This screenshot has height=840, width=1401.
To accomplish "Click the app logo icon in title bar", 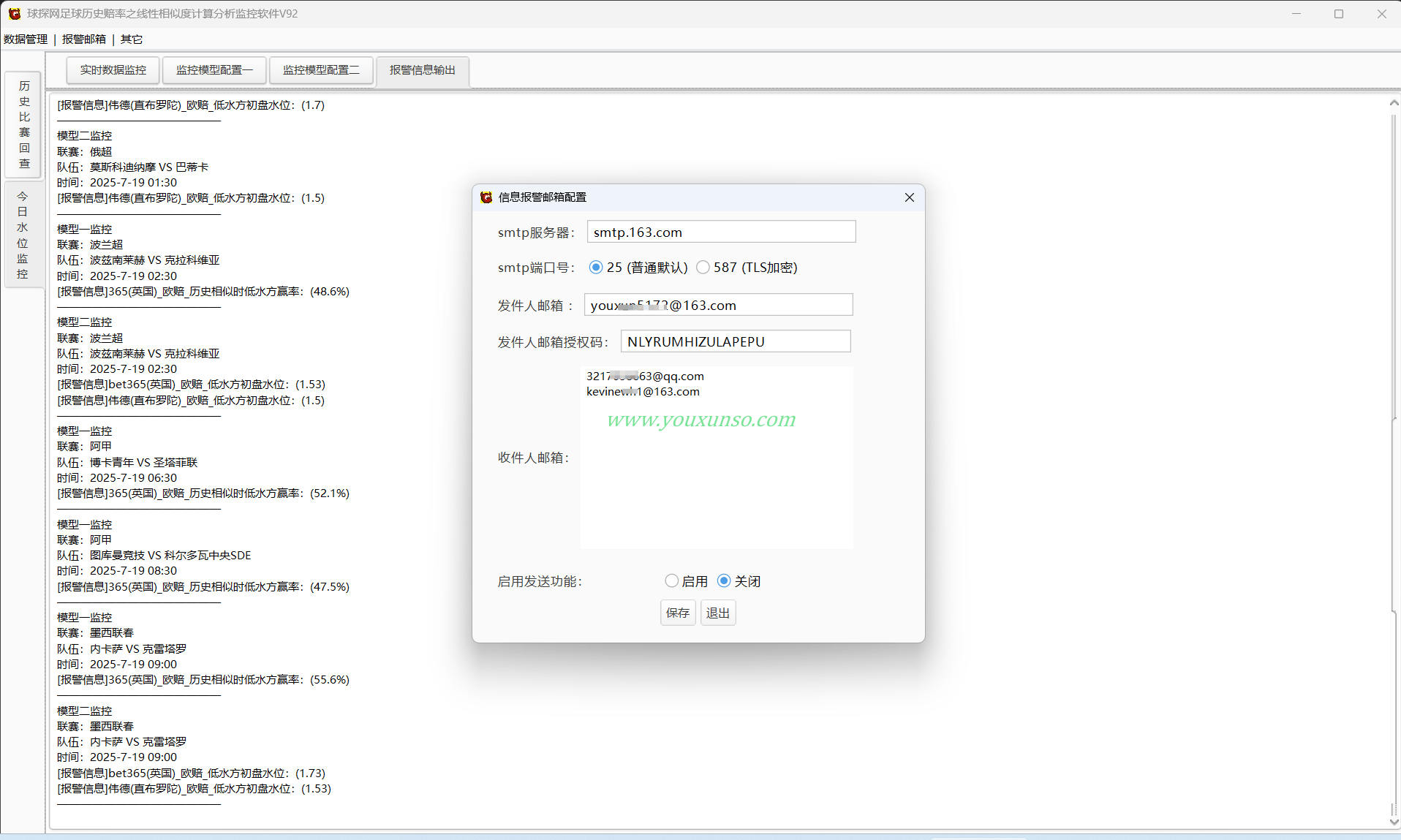I will 14,14.
